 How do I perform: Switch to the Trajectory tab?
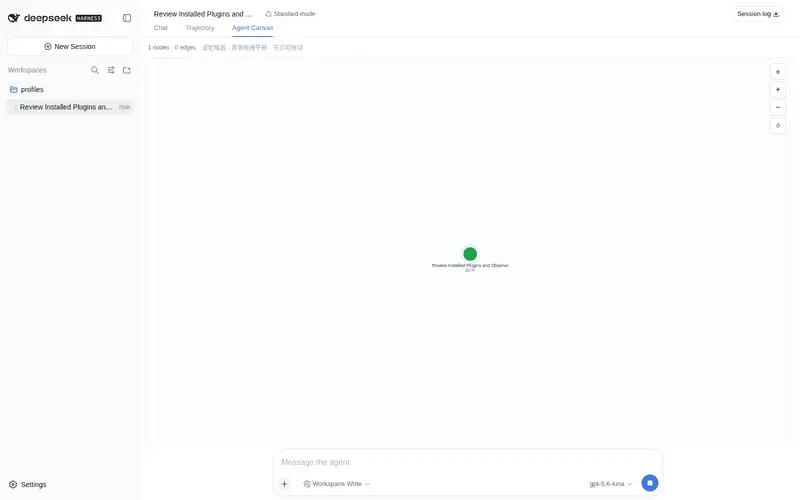200,28
